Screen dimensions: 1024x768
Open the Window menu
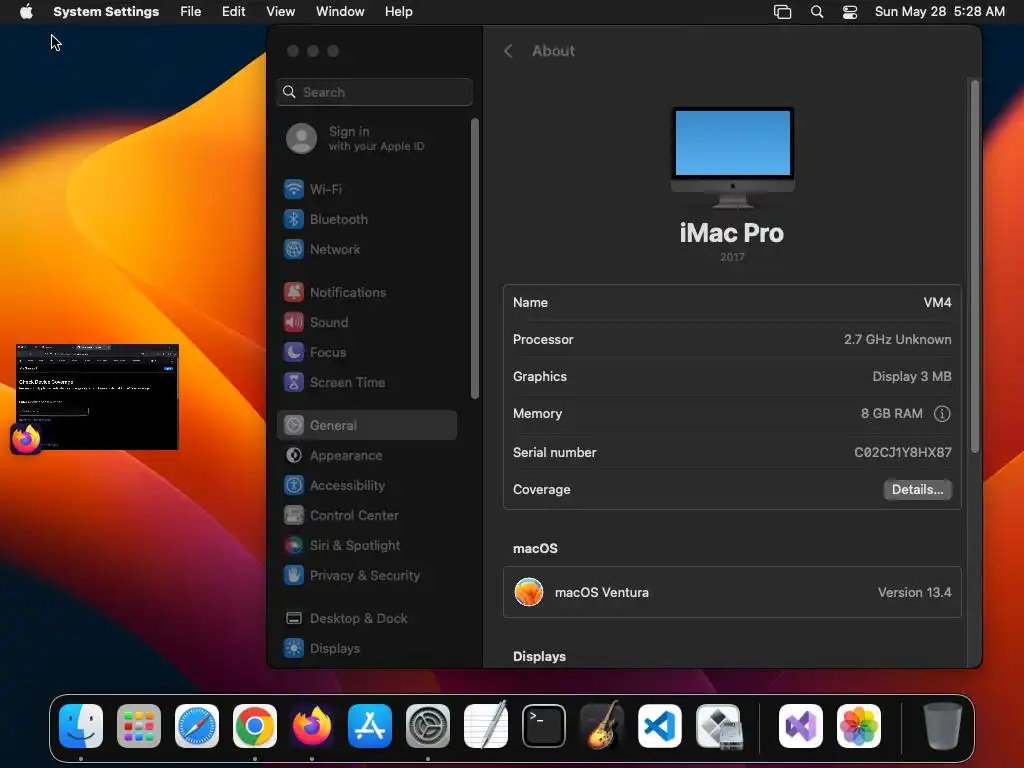pyautogui.click(x=340, y=12)
